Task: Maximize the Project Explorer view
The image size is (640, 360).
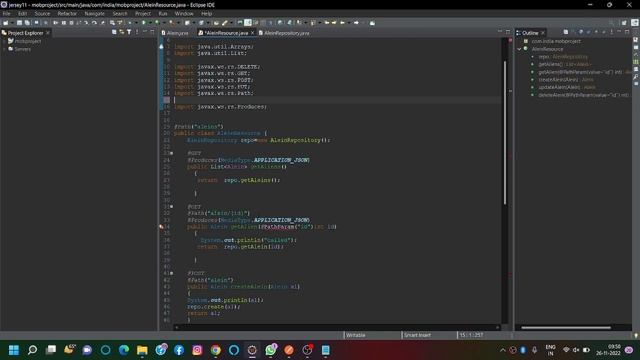Action: pyautogui.click(x=152, y=32)
